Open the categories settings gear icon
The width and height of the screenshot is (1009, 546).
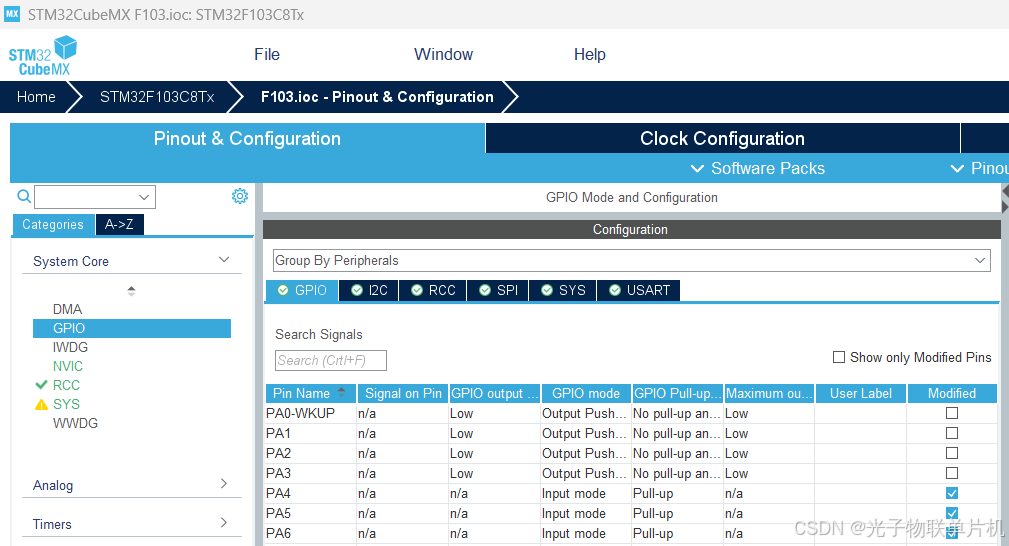click(240, 196)
